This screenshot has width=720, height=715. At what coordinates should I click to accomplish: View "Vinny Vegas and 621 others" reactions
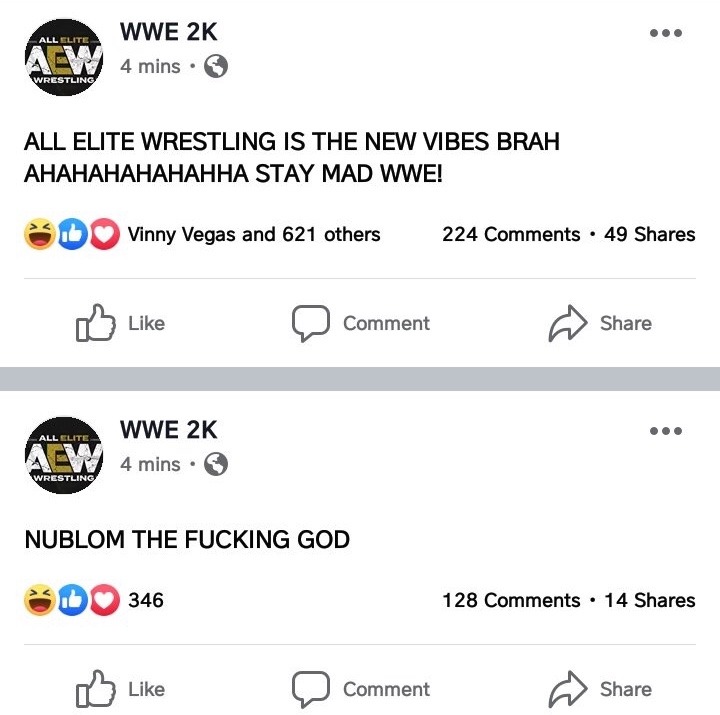tap(254, 235)
